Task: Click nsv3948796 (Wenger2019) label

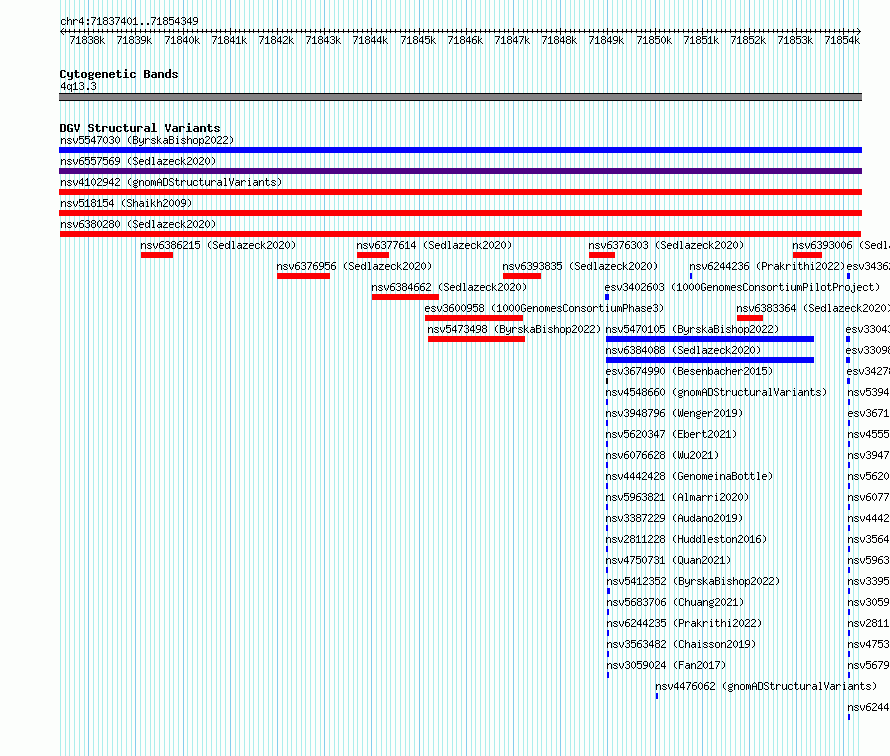Action: [674, 413]
